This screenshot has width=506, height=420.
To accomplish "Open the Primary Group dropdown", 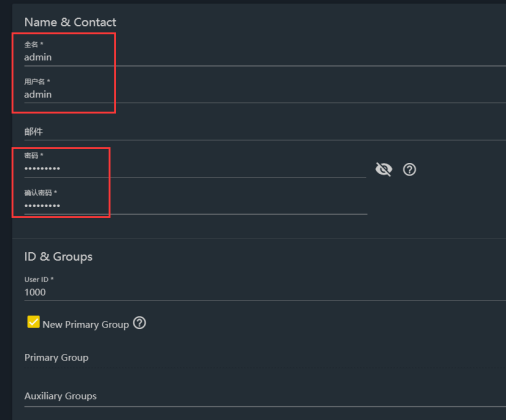I will (265, 358).
